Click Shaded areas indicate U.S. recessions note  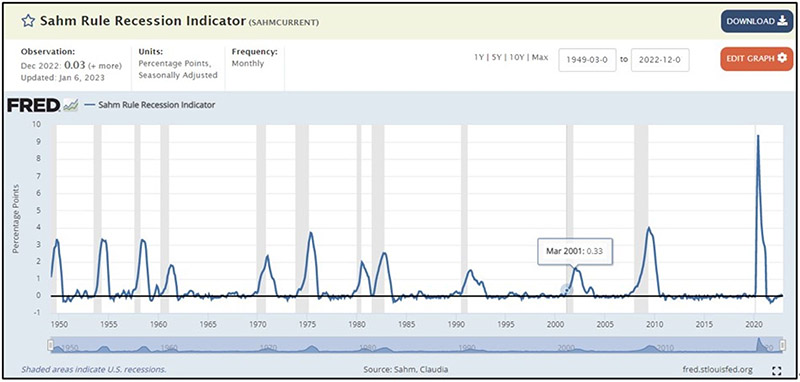(x=93, y=369)
